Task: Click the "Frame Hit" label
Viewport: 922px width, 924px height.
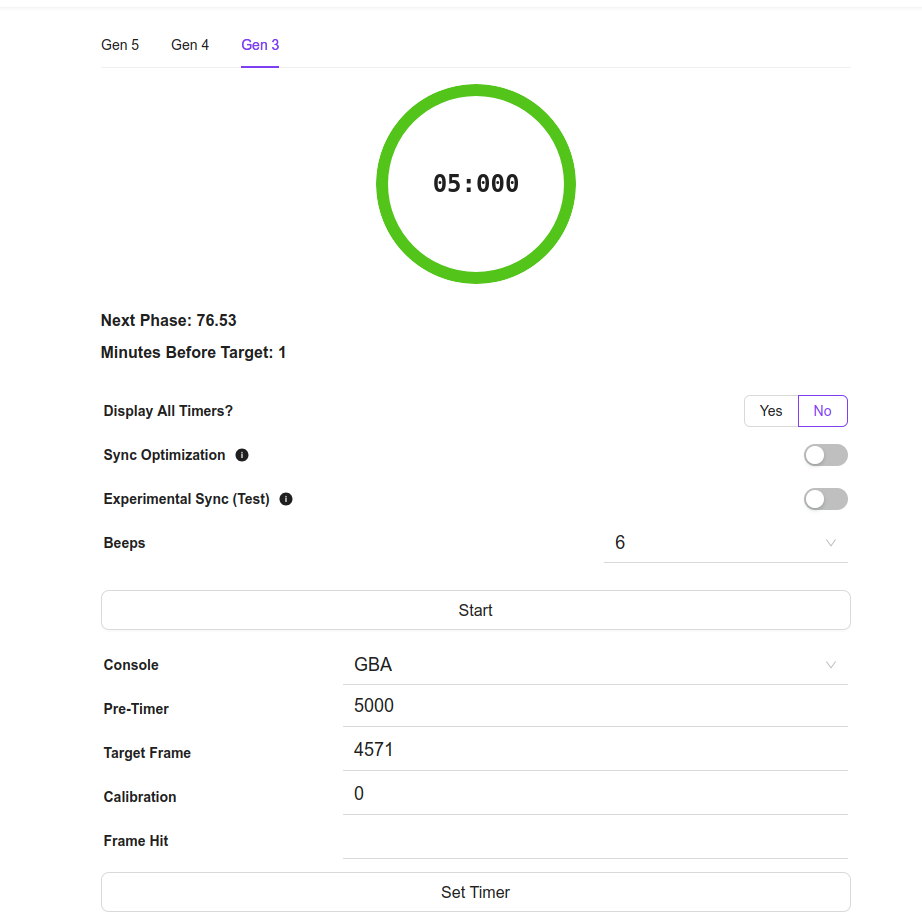Action: (136, 841)
